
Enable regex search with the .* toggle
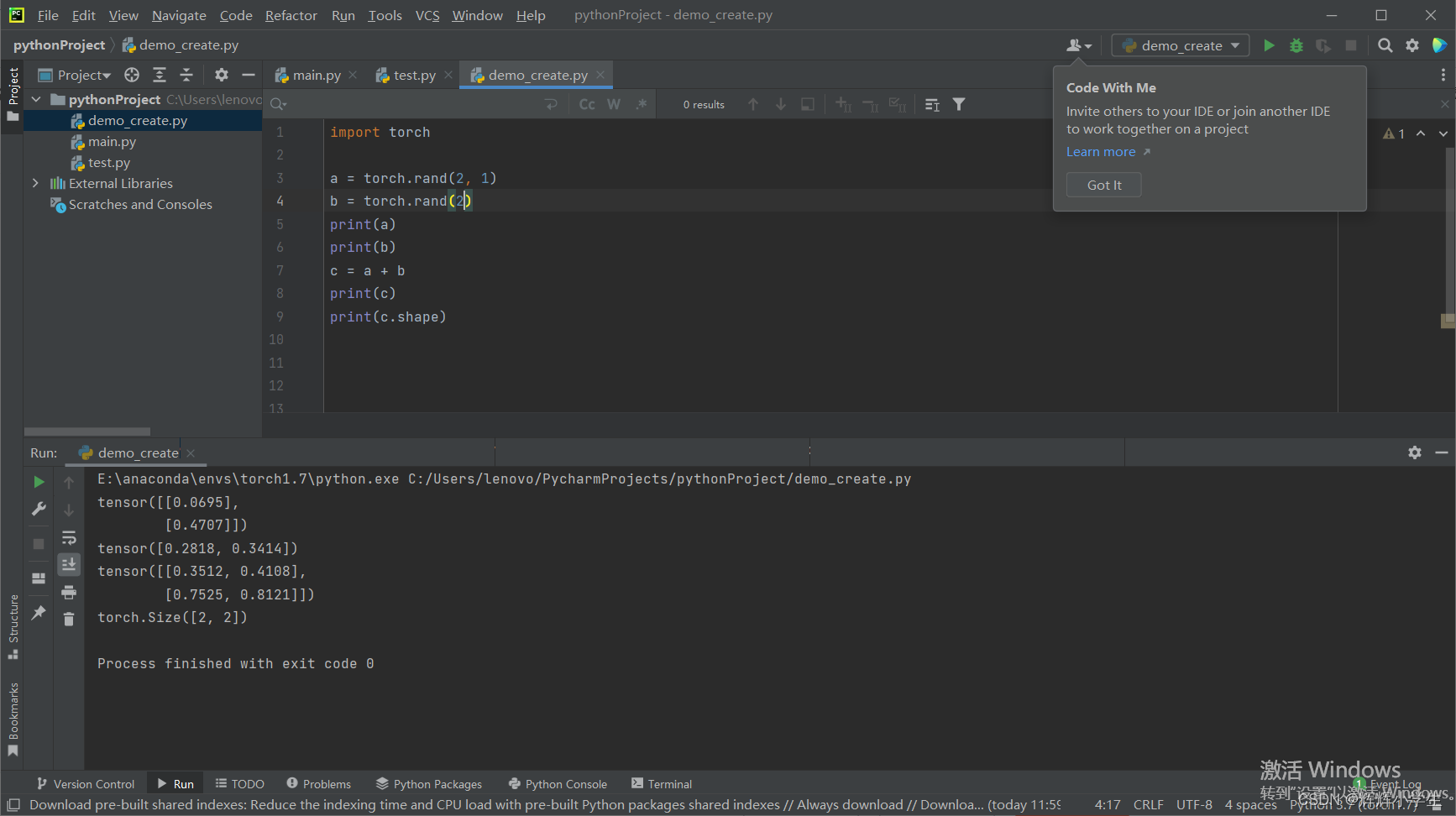[641, 104]
